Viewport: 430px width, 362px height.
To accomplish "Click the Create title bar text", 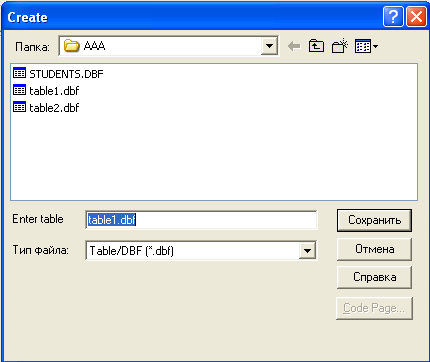I will 27,17.
